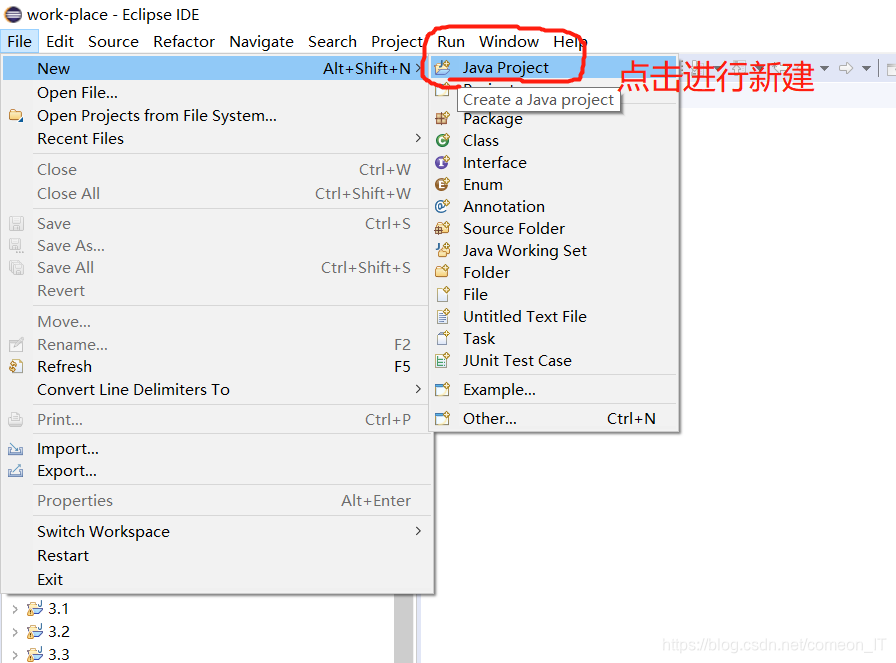Viewport: 896px width, 663px height.
Task: Open the Recent Files submenu arrow
Action: coord(418,138)
